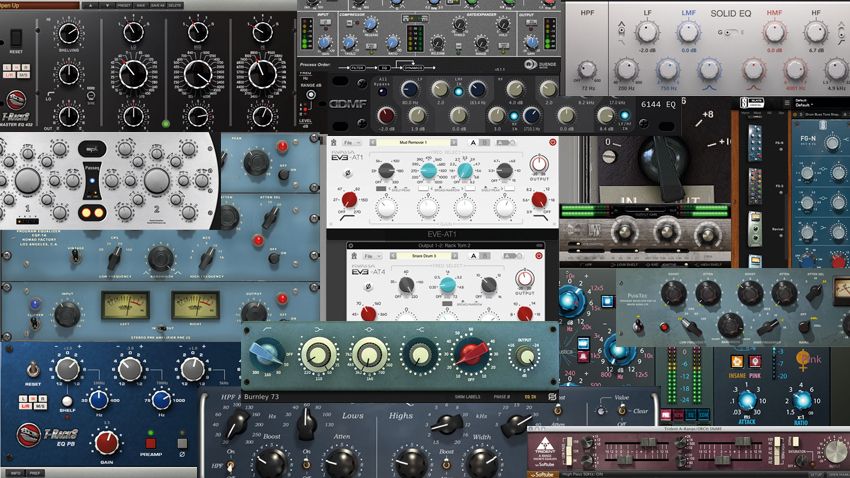Click the RATIO knob on Pink plugin
Viewport: 850px width, 478px height.
tap(803, 401)
